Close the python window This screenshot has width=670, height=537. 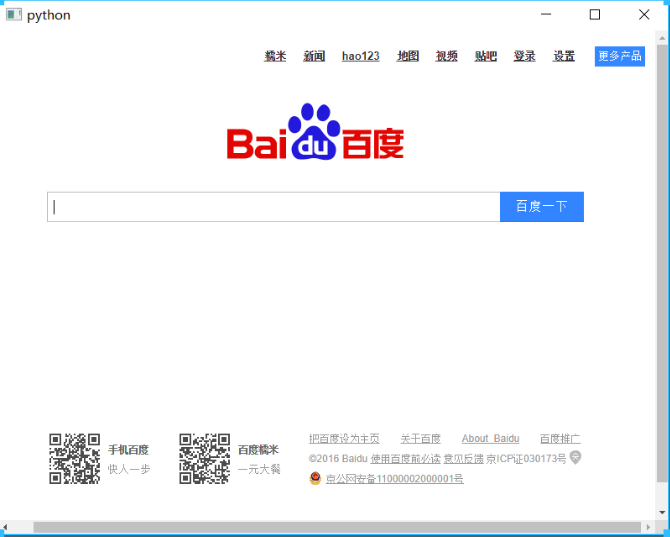644,15
